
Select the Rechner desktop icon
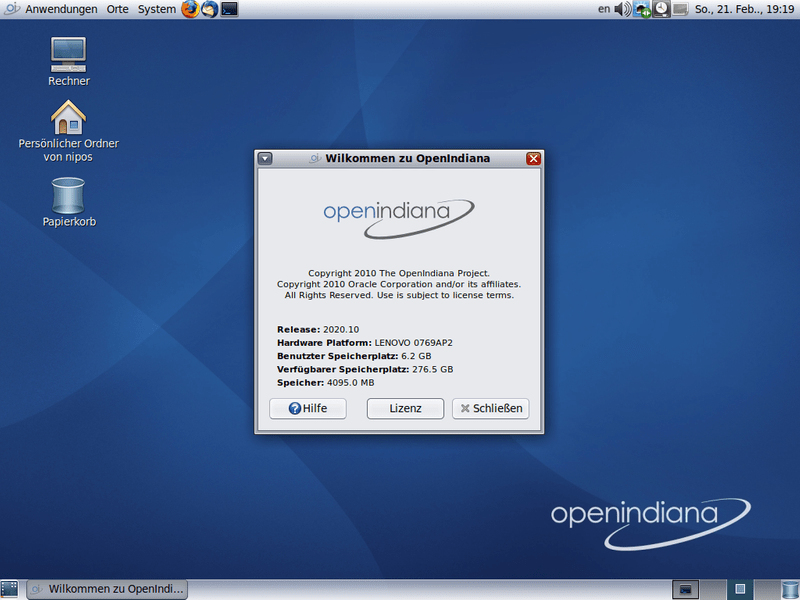pos(68,62)
